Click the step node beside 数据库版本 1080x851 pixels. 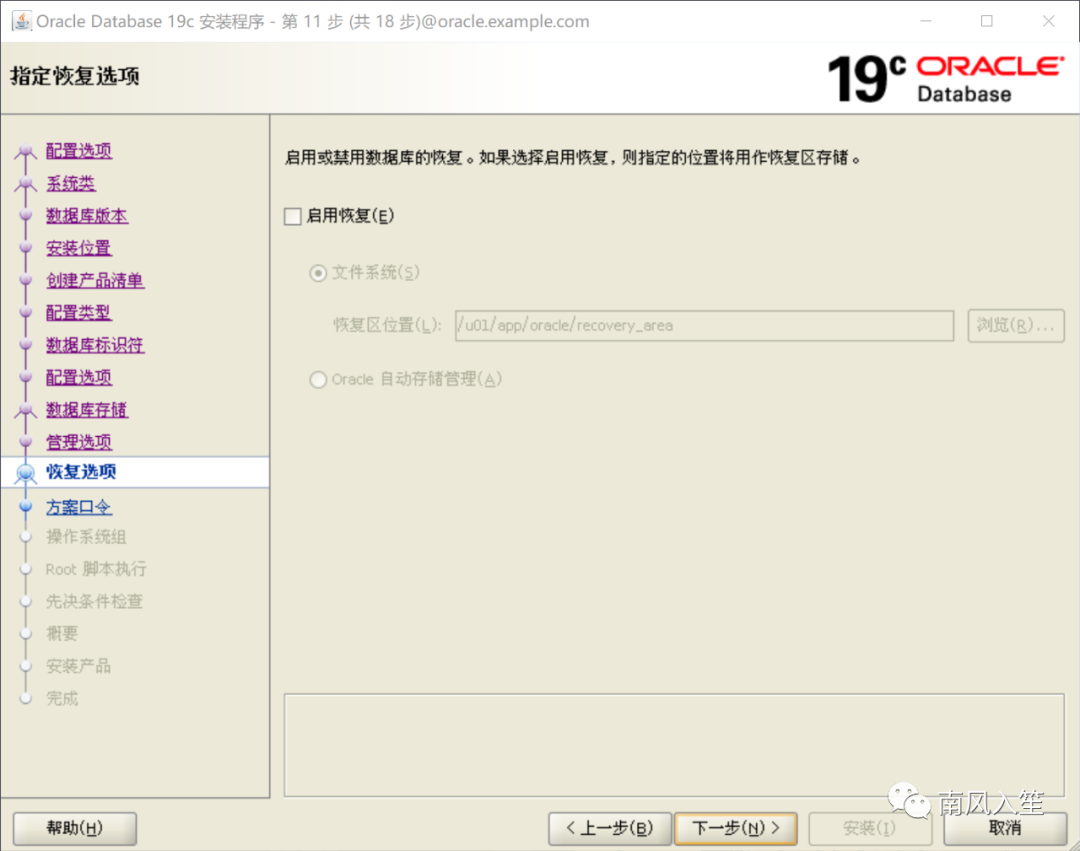click(25, 215)
